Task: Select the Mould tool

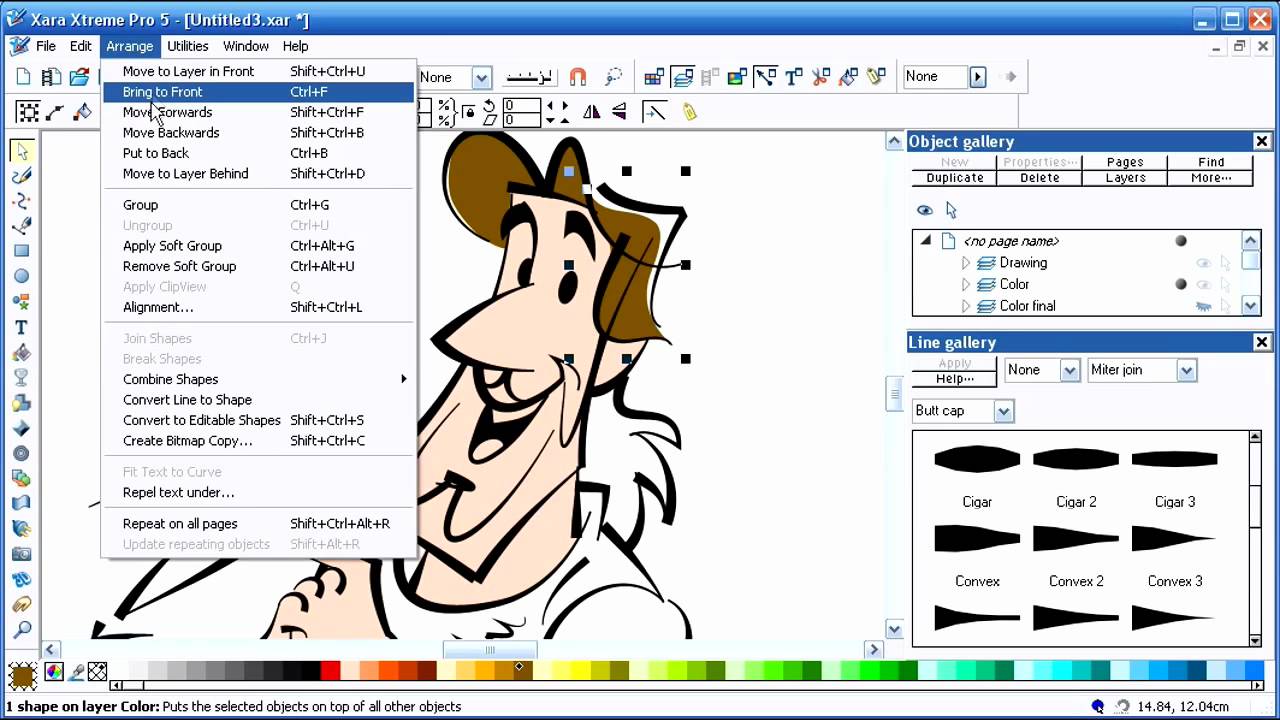Action: 21,504
